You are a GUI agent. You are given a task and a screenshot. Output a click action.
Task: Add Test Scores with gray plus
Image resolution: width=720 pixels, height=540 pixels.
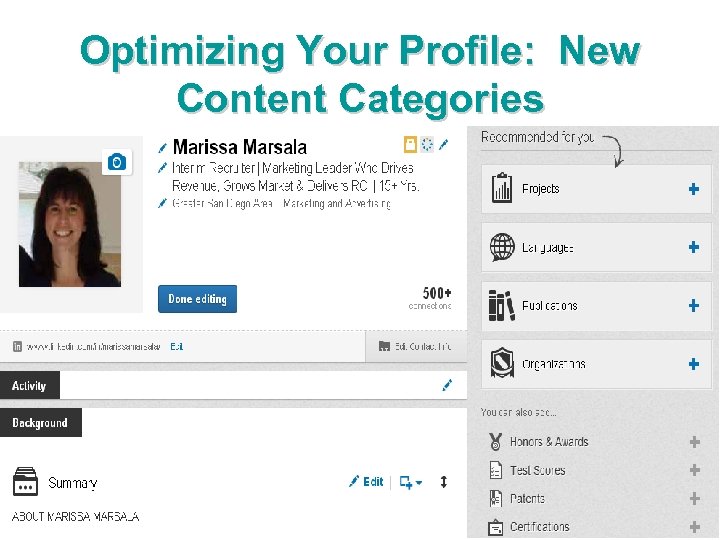coord(695,470)
